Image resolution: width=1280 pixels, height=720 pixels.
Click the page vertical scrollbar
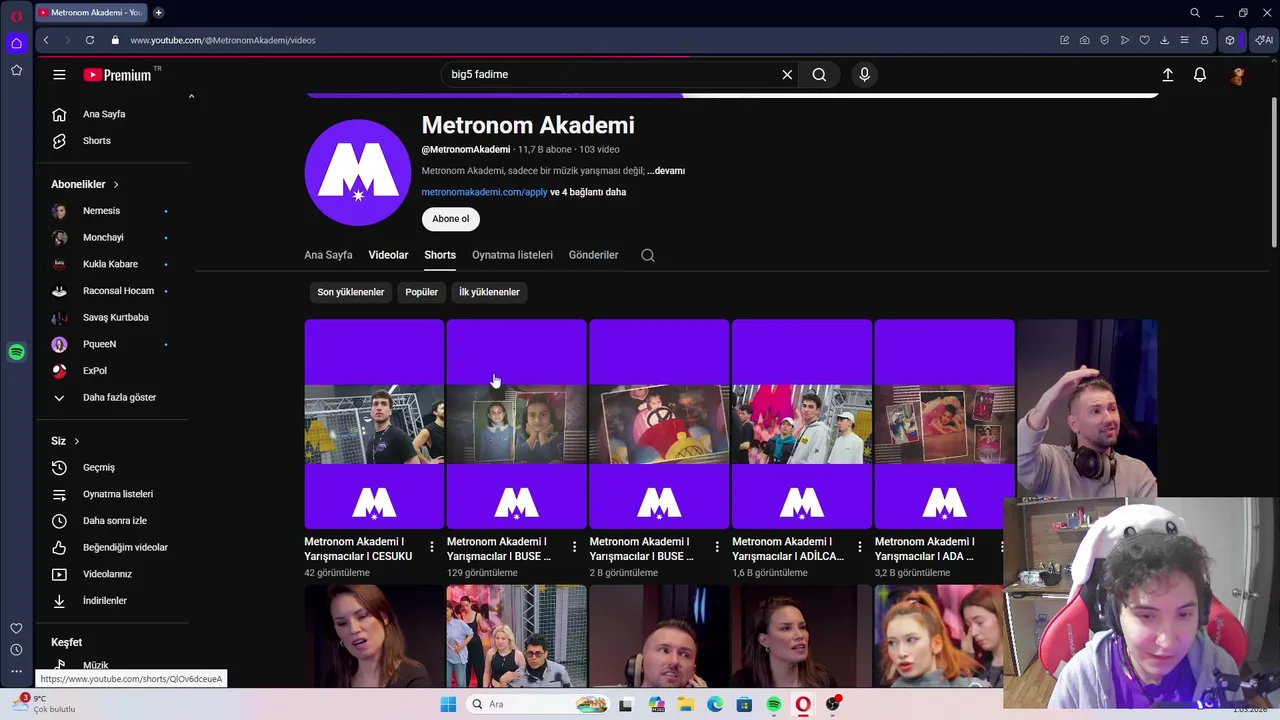coord(1273,173)
